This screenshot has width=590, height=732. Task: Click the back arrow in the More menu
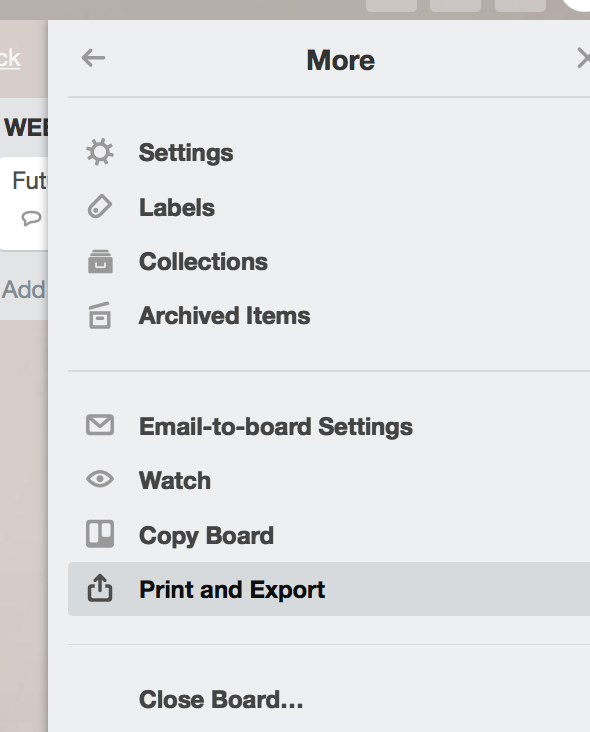93,58
